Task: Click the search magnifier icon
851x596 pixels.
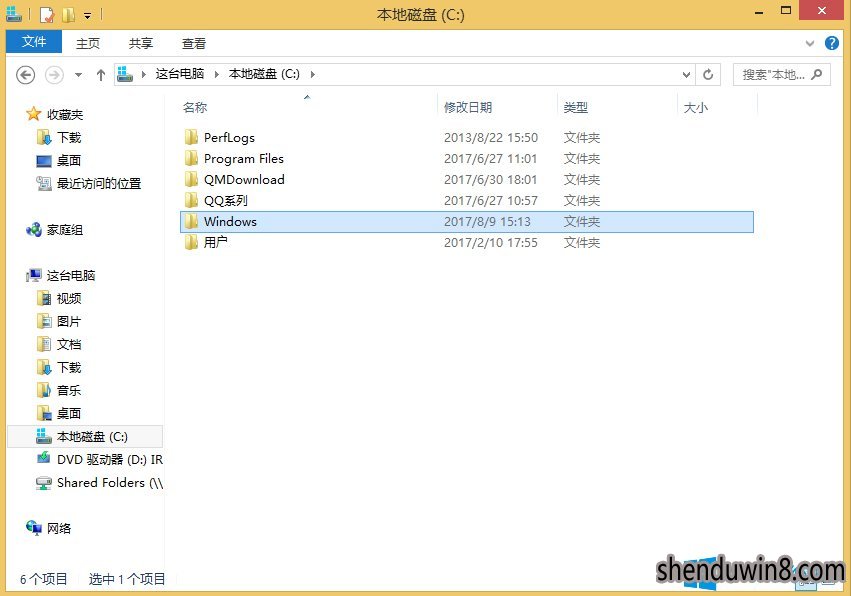Action: point(817,74)
